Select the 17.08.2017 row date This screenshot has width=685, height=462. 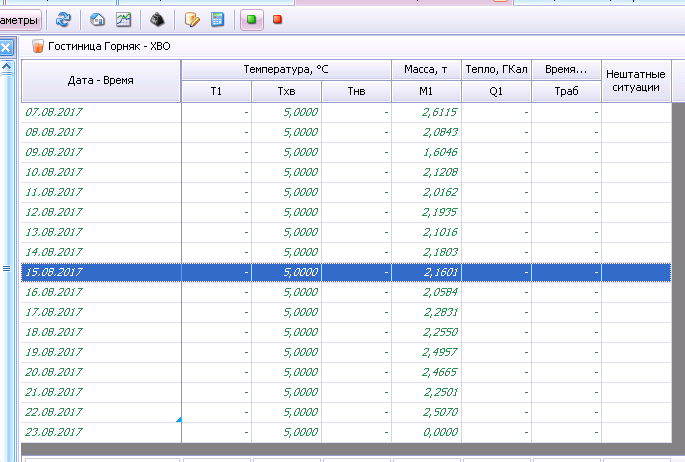point(54,313)
